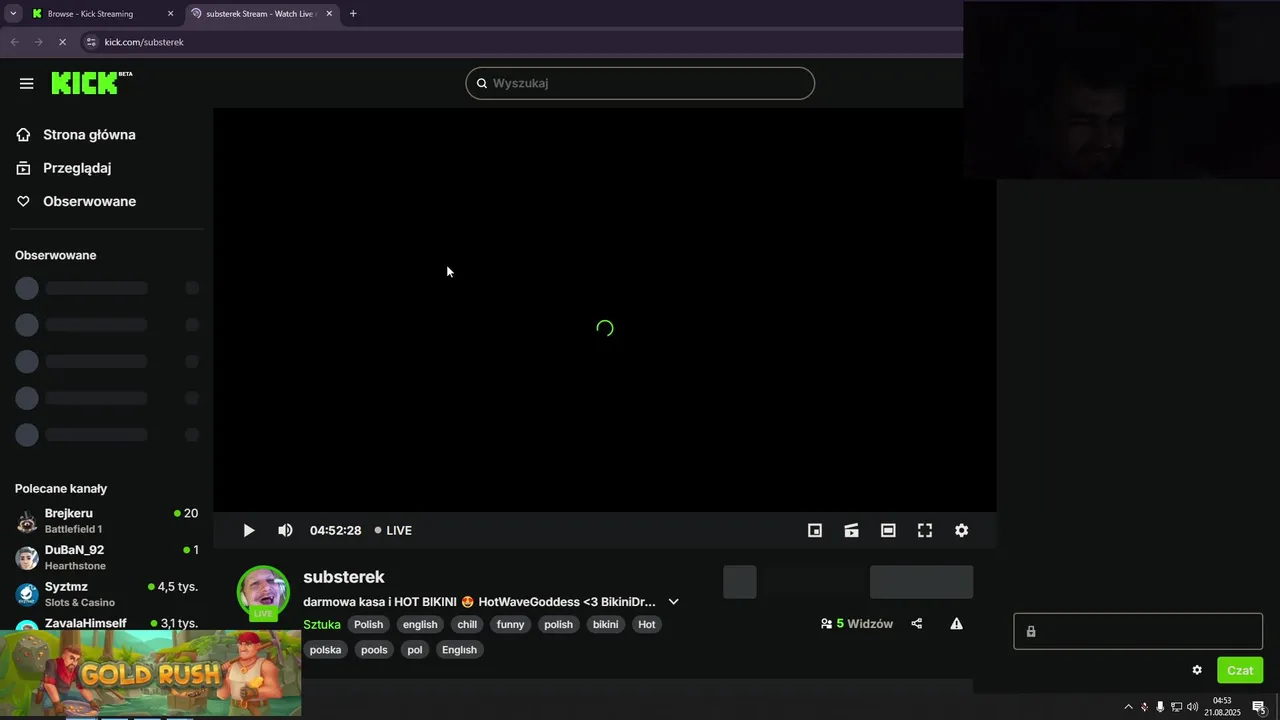Select the chill tag

click(467, 625)
